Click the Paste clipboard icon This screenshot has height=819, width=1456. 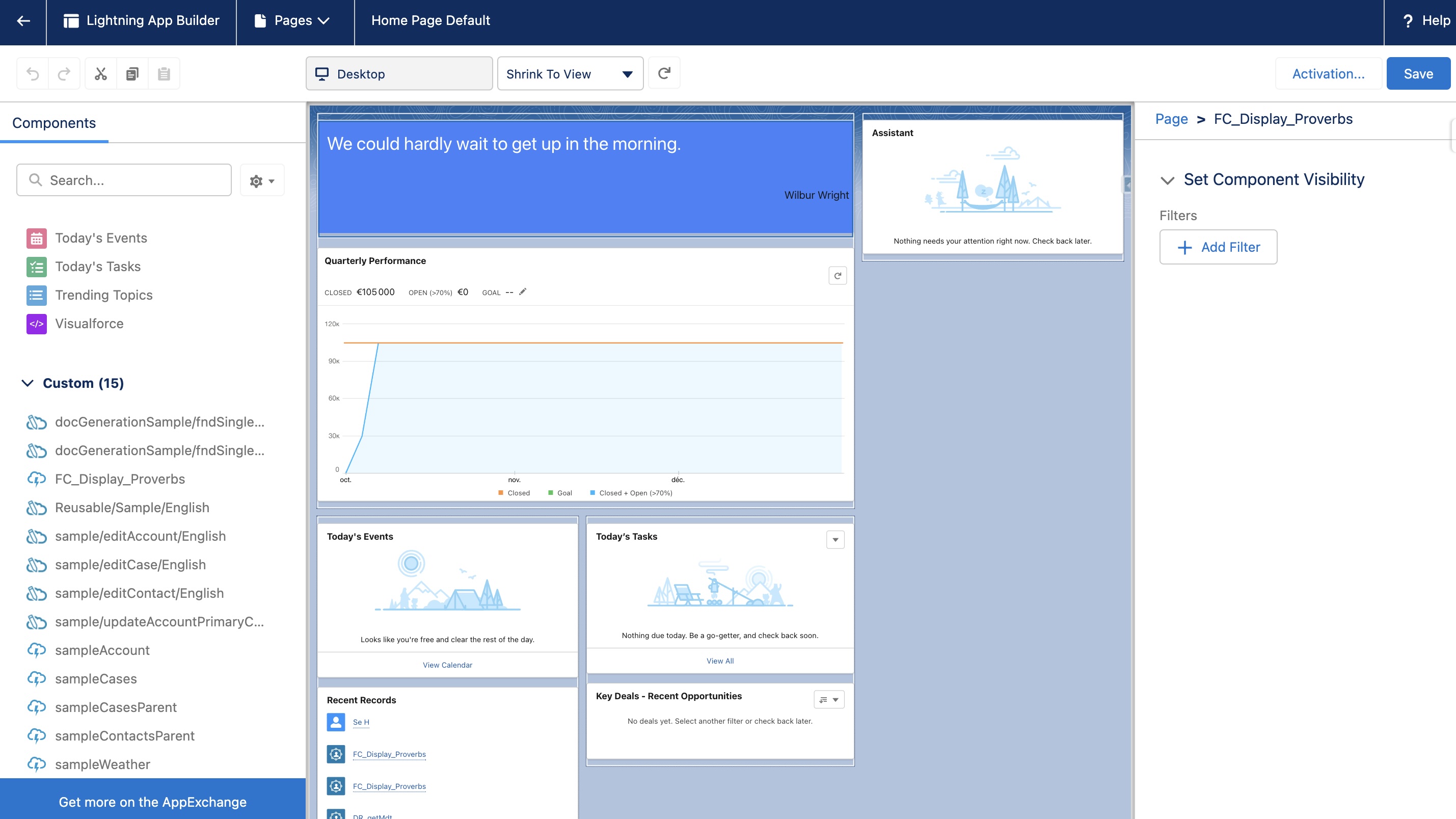[x=164, y=73]
